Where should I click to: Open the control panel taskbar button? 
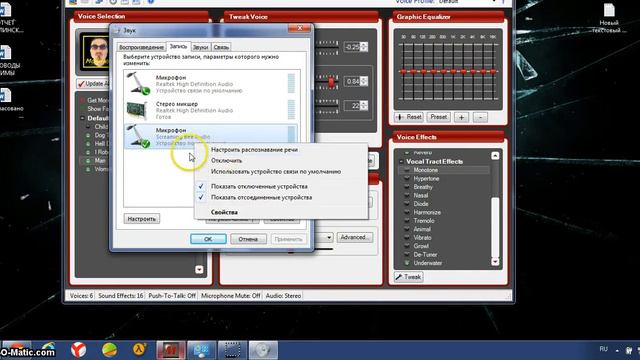point(202,350)
